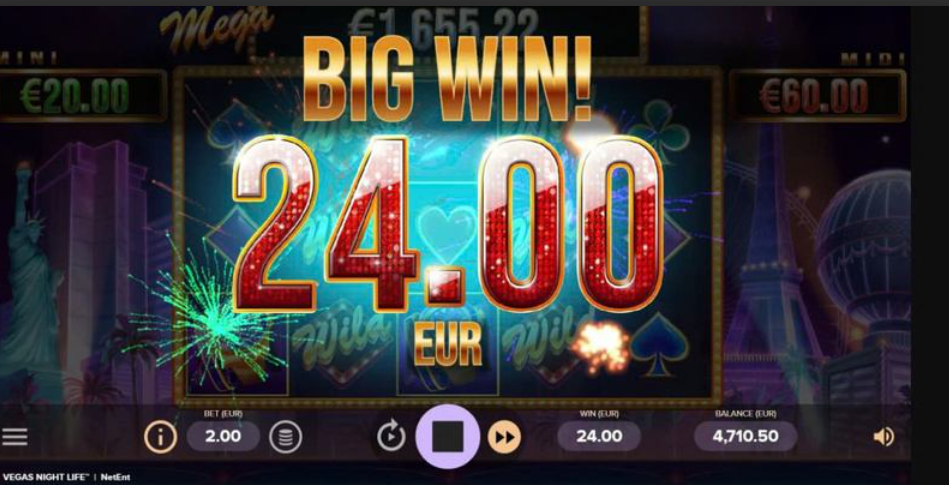Click the 24.00 win amount display

599,436
